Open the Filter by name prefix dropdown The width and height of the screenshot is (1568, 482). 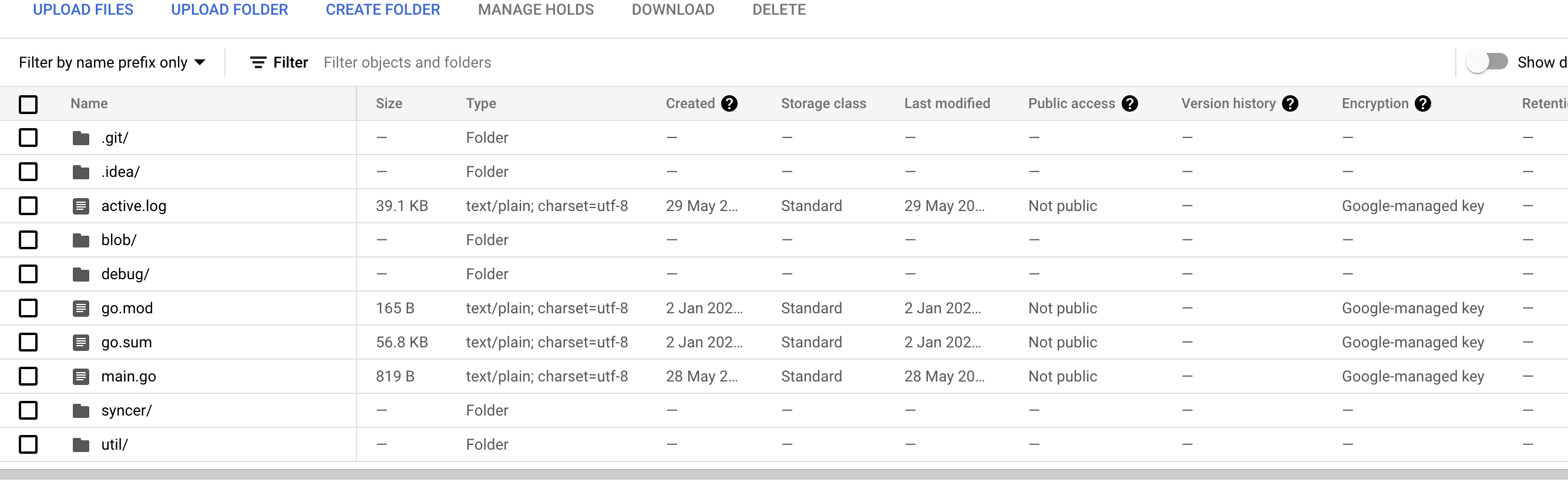(112, 62)
